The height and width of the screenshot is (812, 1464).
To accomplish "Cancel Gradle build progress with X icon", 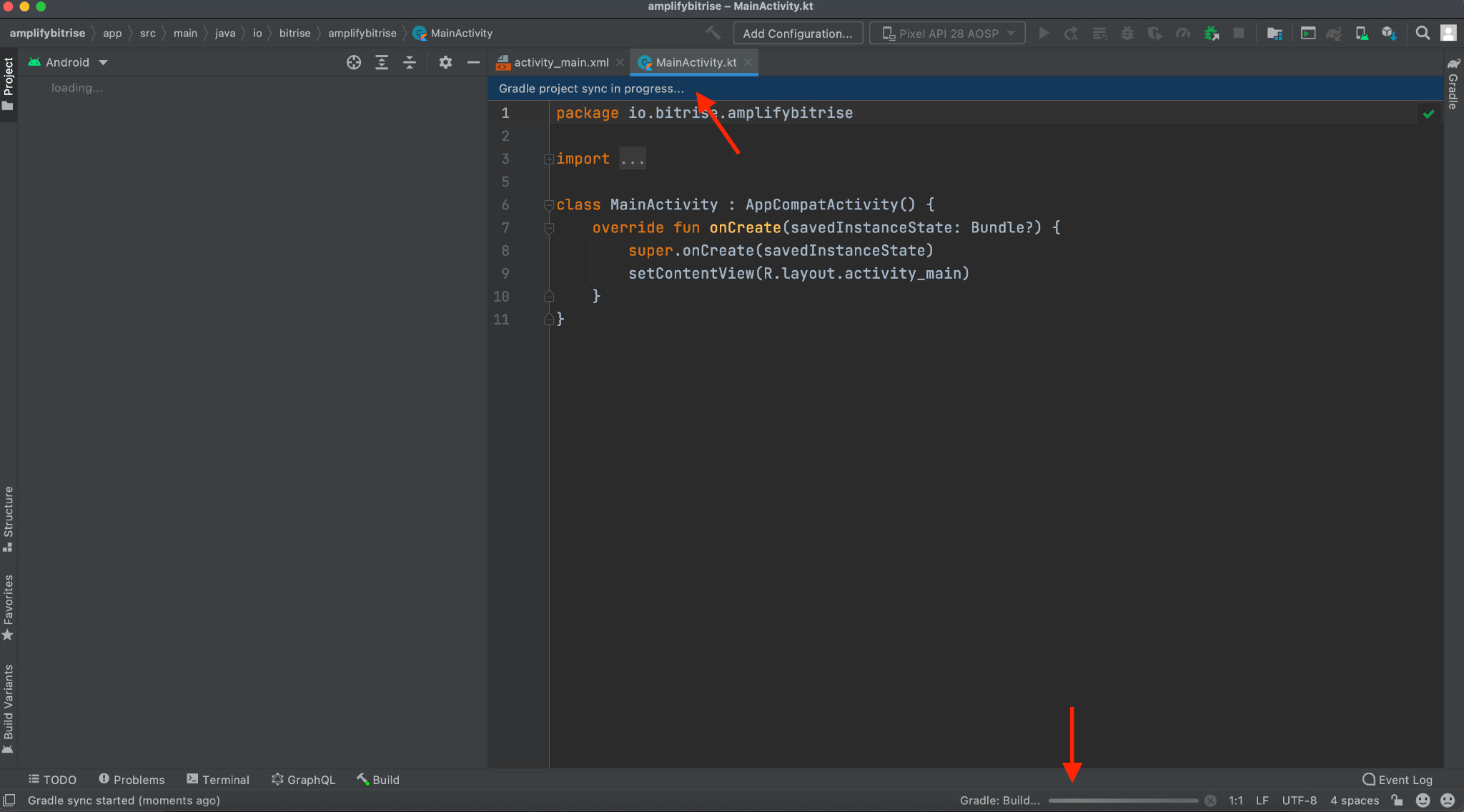I will coord(1210,801).
